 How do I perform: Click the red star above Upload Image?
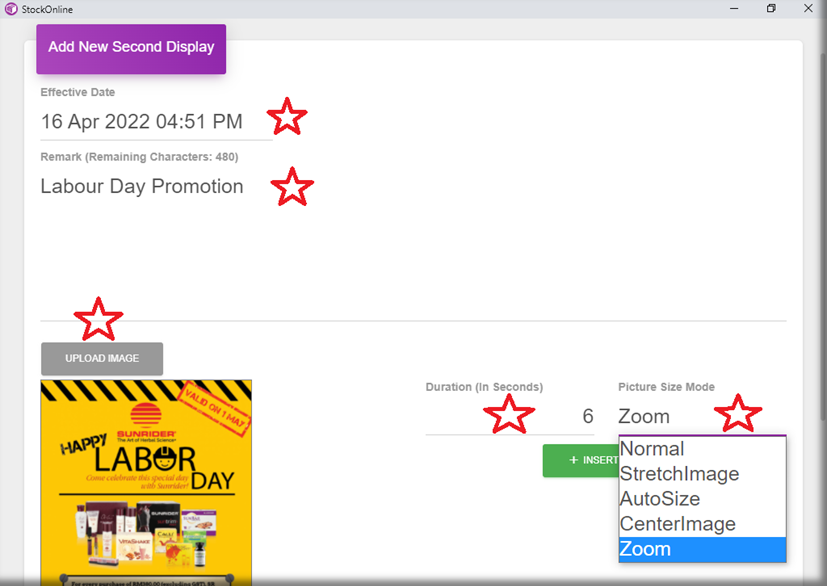click(99, 319)
